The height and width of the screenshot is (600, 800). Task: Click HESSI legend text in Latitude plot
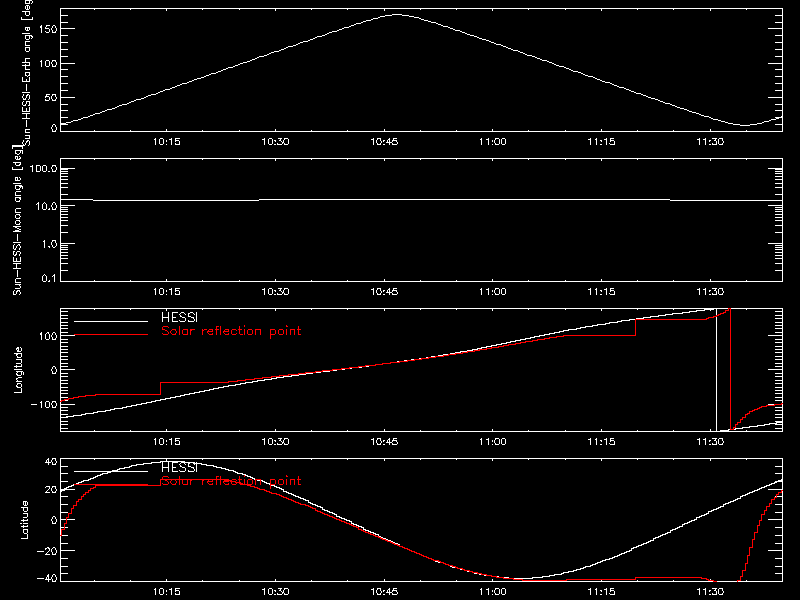[x=179, y=467]
